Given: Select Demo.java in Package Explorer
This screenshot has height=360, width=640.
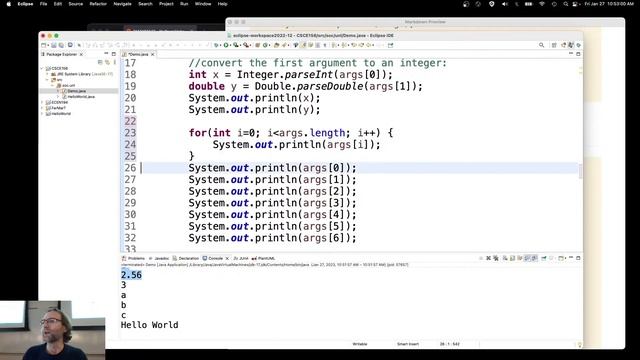Looking at the screenshot, I should pos(77,91).
